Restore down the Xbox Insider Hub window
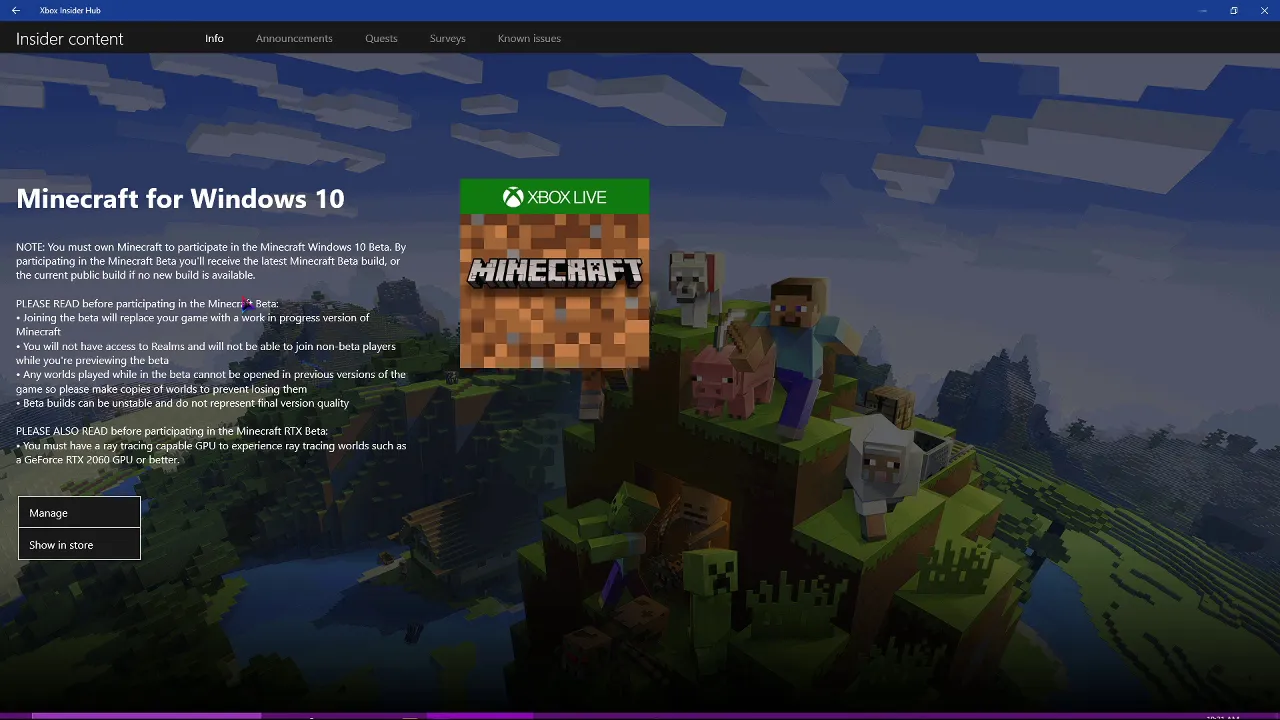Image resolution: width=1280 pixels, height=720 pixels. 1233,10
